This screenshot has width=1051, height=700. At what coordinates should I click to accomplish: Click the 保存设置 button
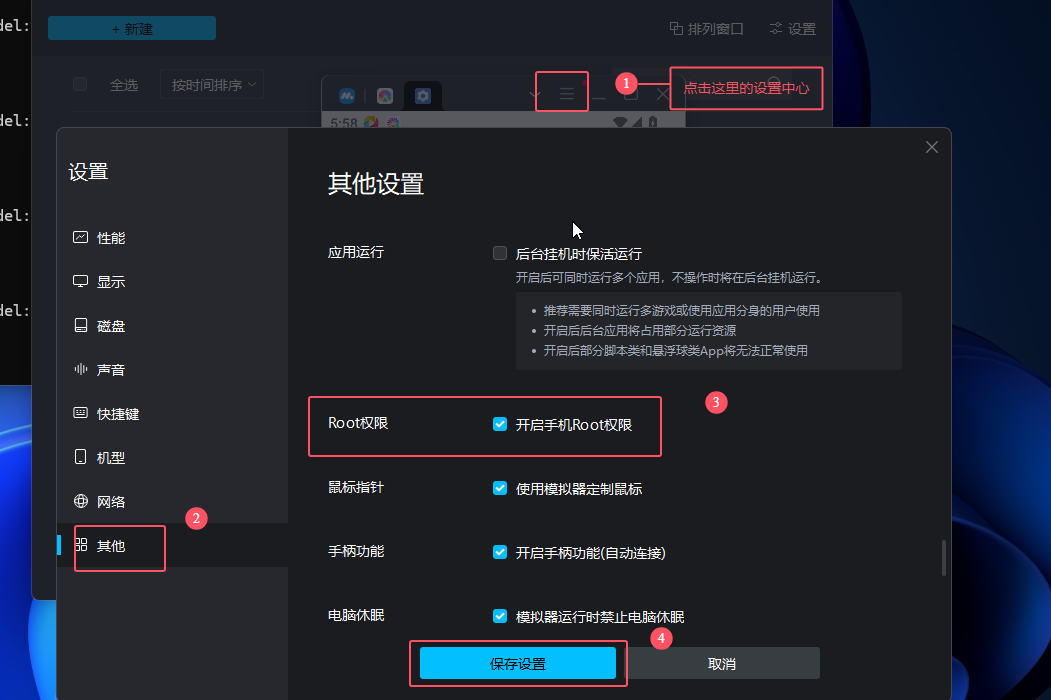tap(518, 663)
